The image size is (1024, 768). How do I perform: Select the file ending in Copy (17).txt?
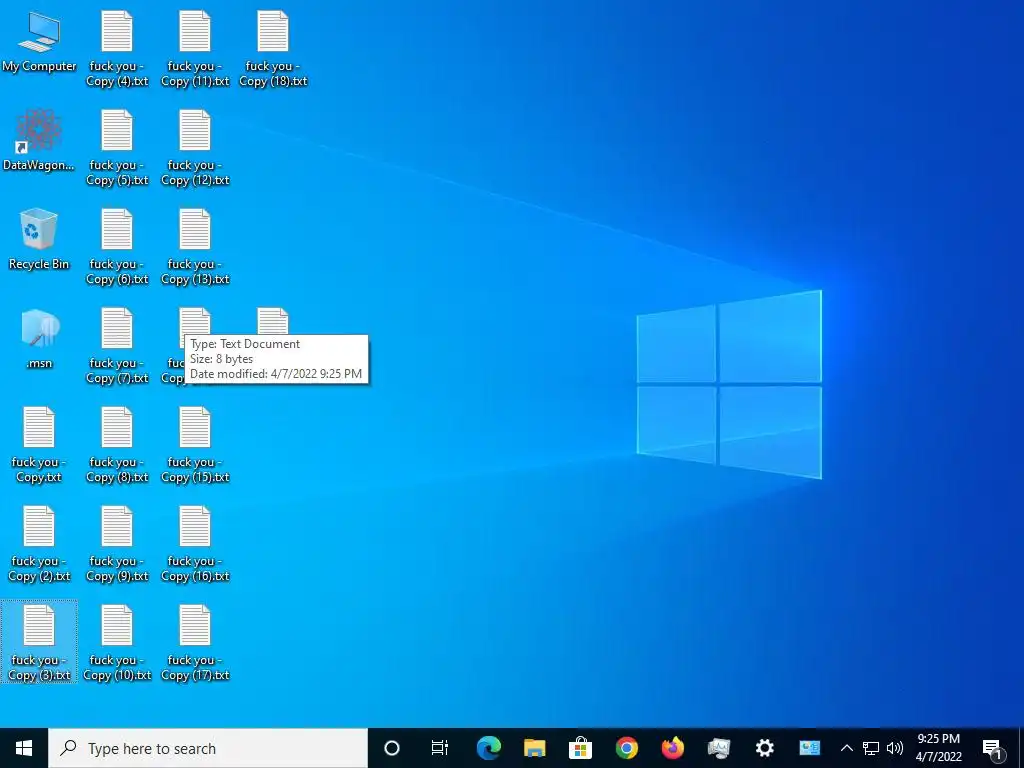[x=195, y=644]
